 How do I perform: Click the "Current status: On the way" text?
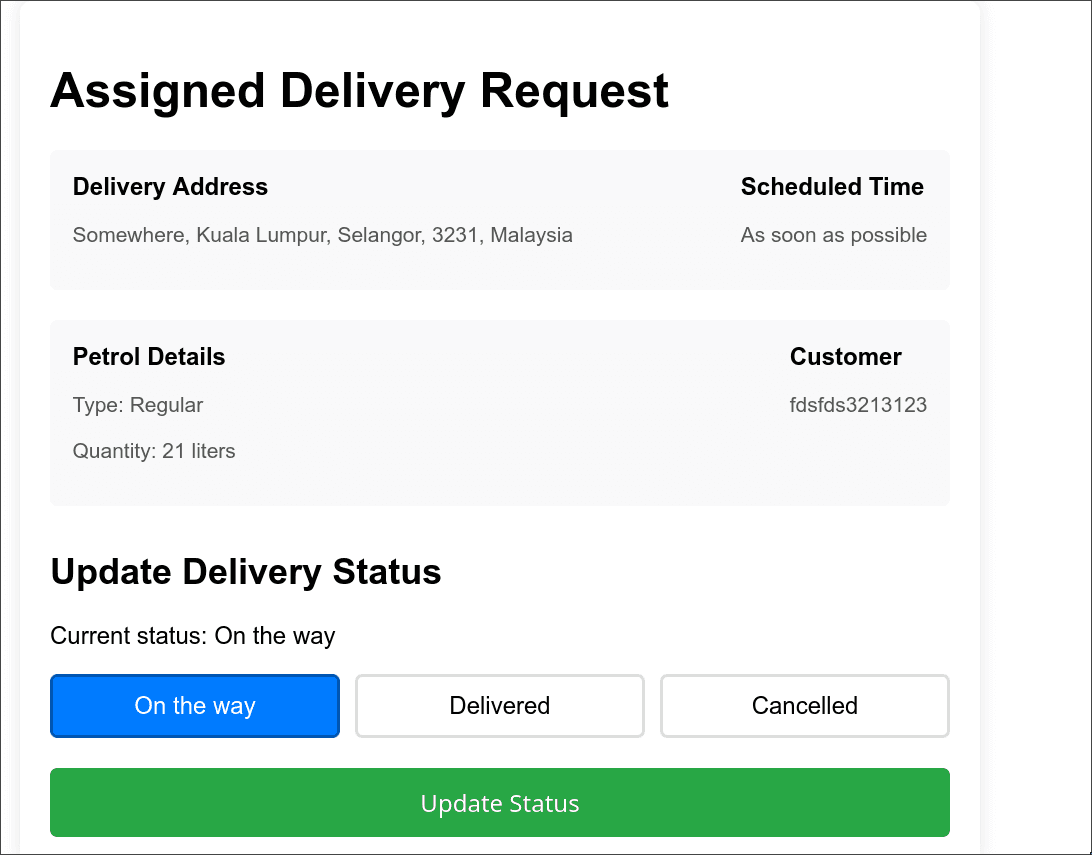coord(192,636)
